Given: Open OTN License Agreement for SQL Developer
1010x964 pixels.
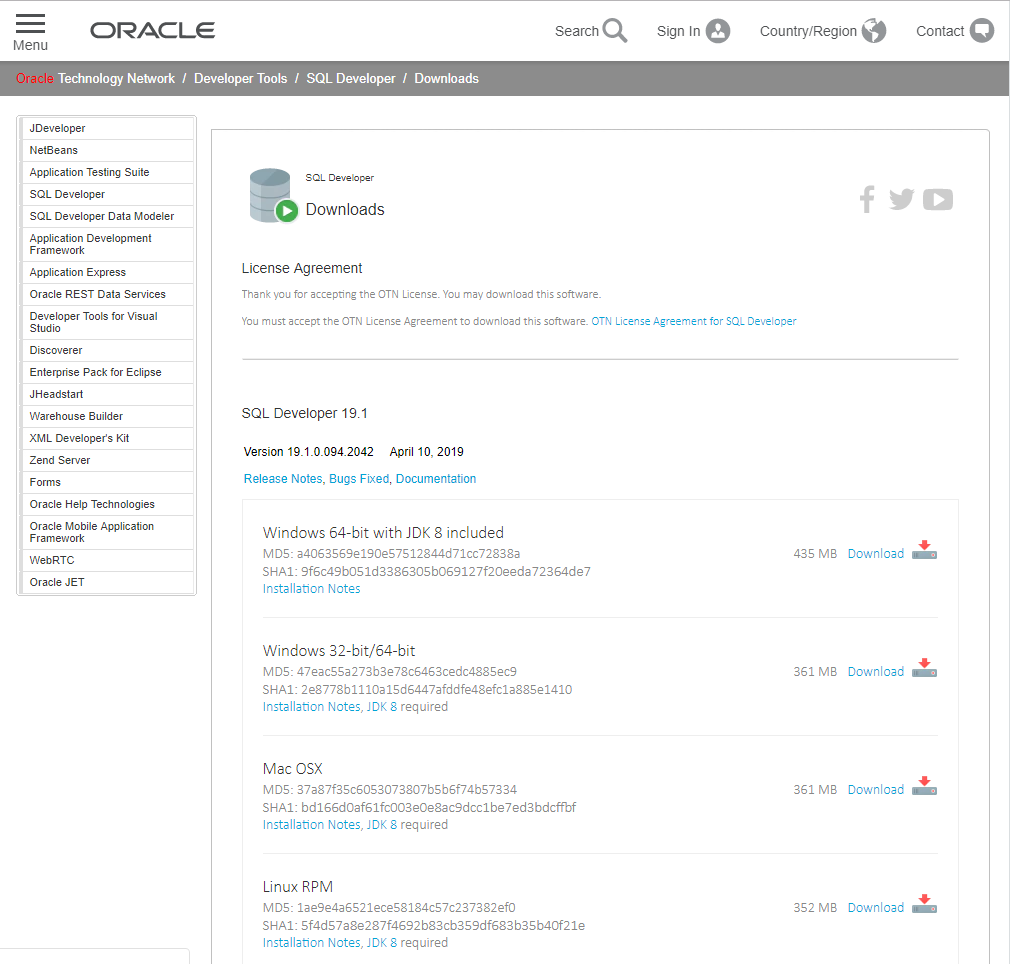Looking at the screenshot, I should (x=694, y=321).
